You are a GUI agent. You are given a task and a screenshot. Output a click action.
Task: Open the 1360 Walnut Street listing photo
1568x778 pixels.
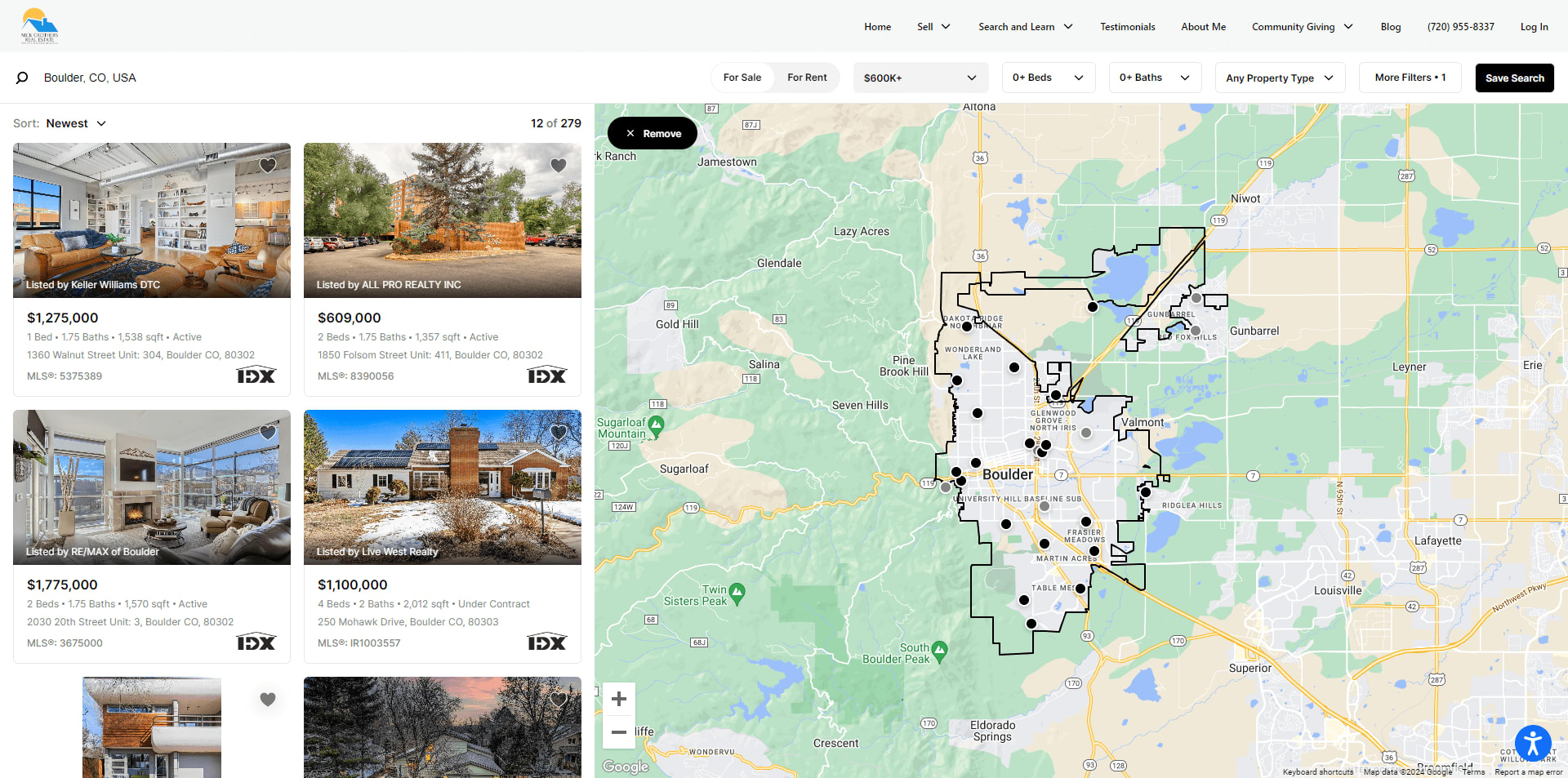(x=152, y=220)
